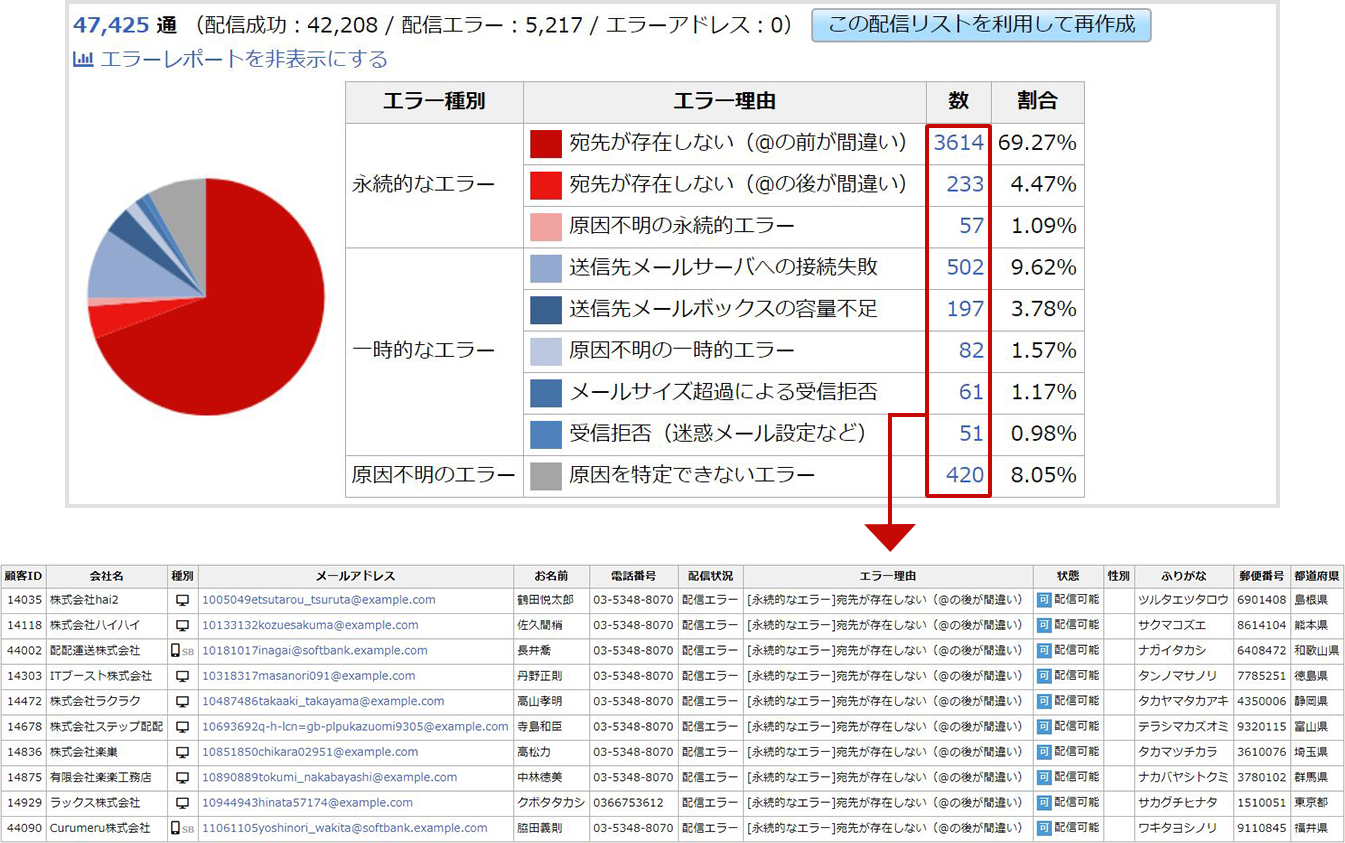Click the navy swatch for 送信先メールボックスの容量不足
The width and height of the screenshot is (1345, 843).
(x=546, y=310)
